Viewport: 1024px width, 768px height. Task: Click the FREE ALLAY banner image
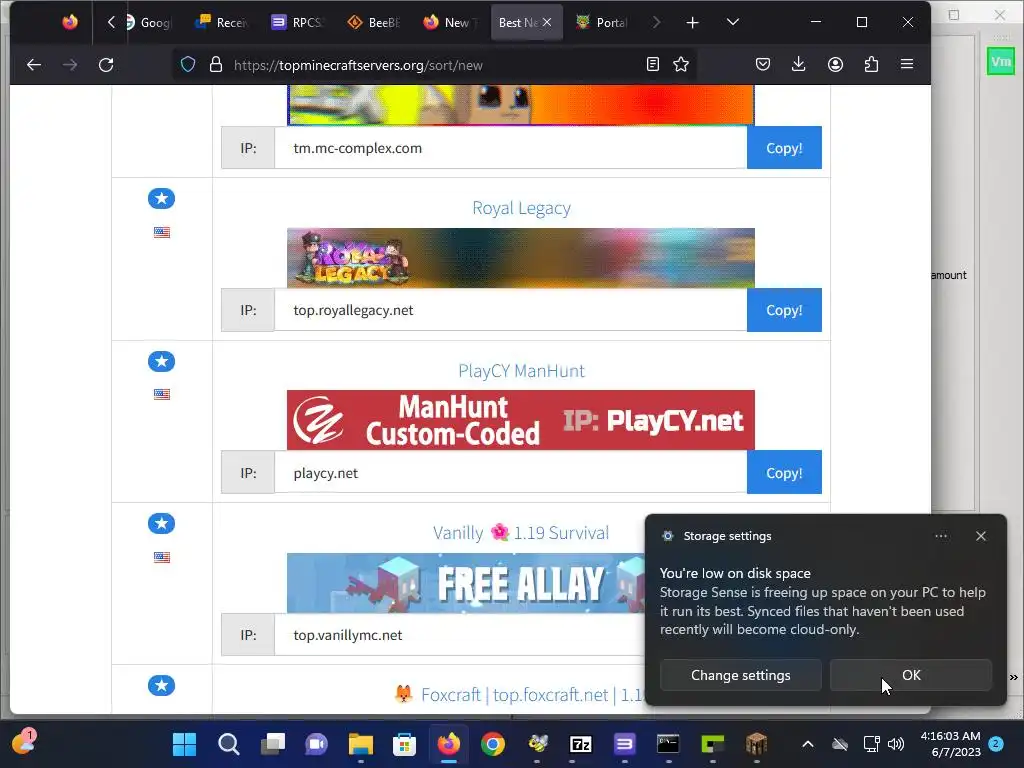[466, 583]
